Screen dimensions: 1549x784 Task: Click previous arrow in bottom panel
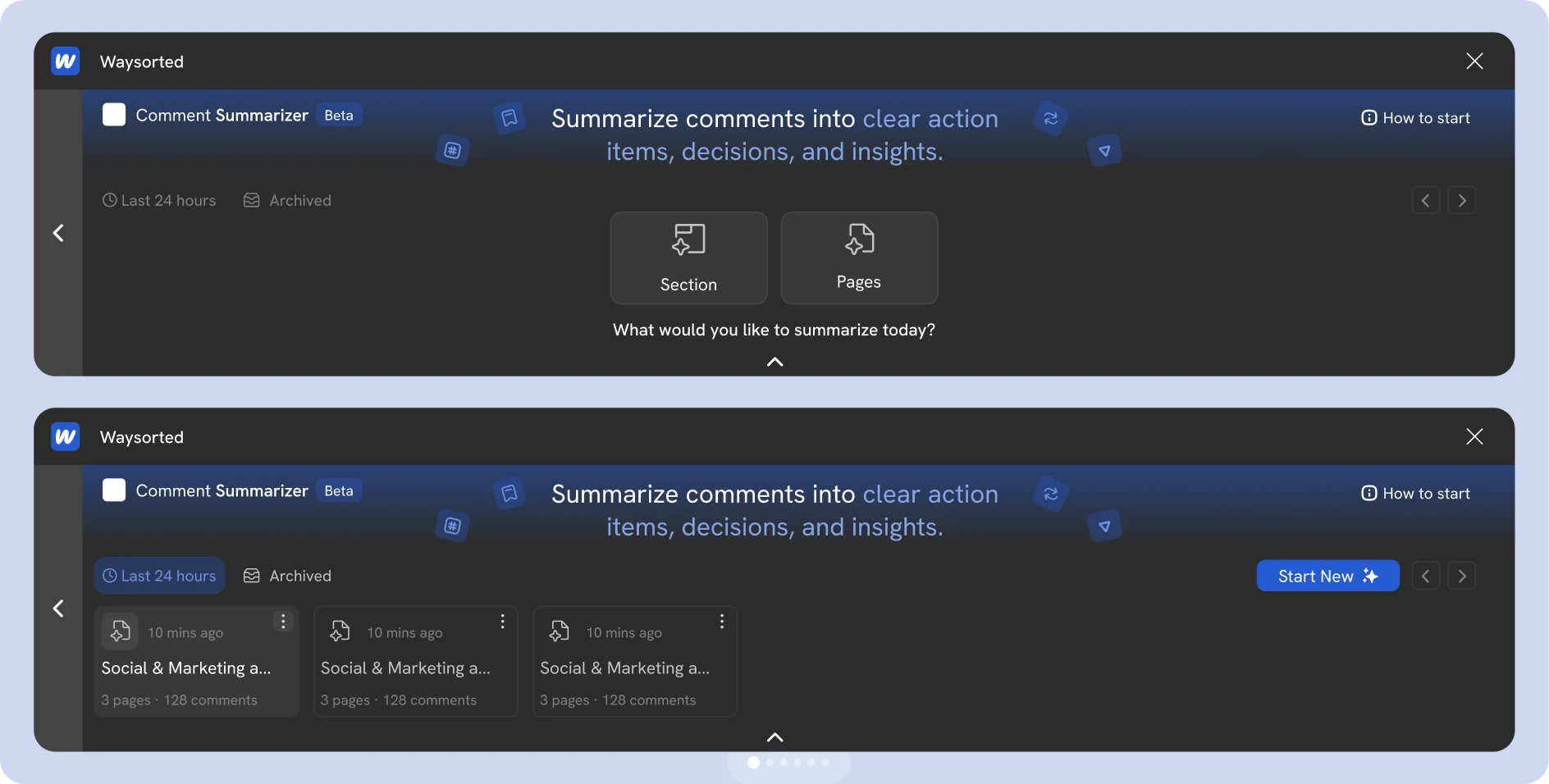[x=1426, y=576]
